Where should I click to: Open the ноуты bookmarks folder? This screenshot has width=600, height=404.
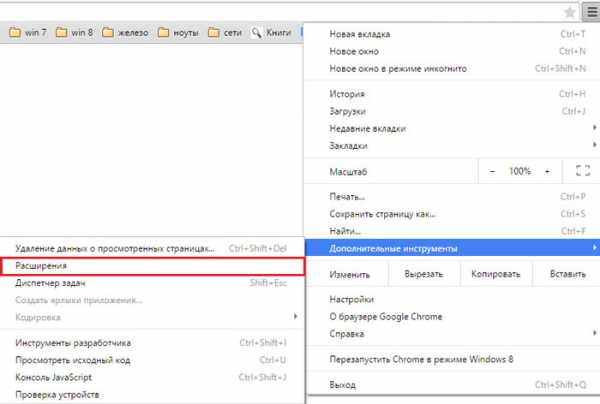(x=178, y=33)
